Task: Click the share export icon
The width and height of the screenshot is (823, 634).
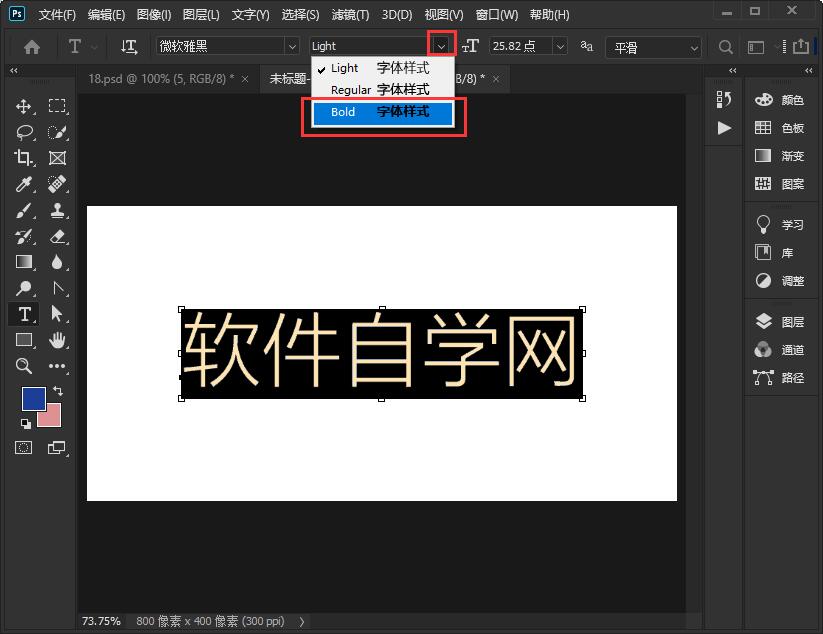Action: point(800,46)
